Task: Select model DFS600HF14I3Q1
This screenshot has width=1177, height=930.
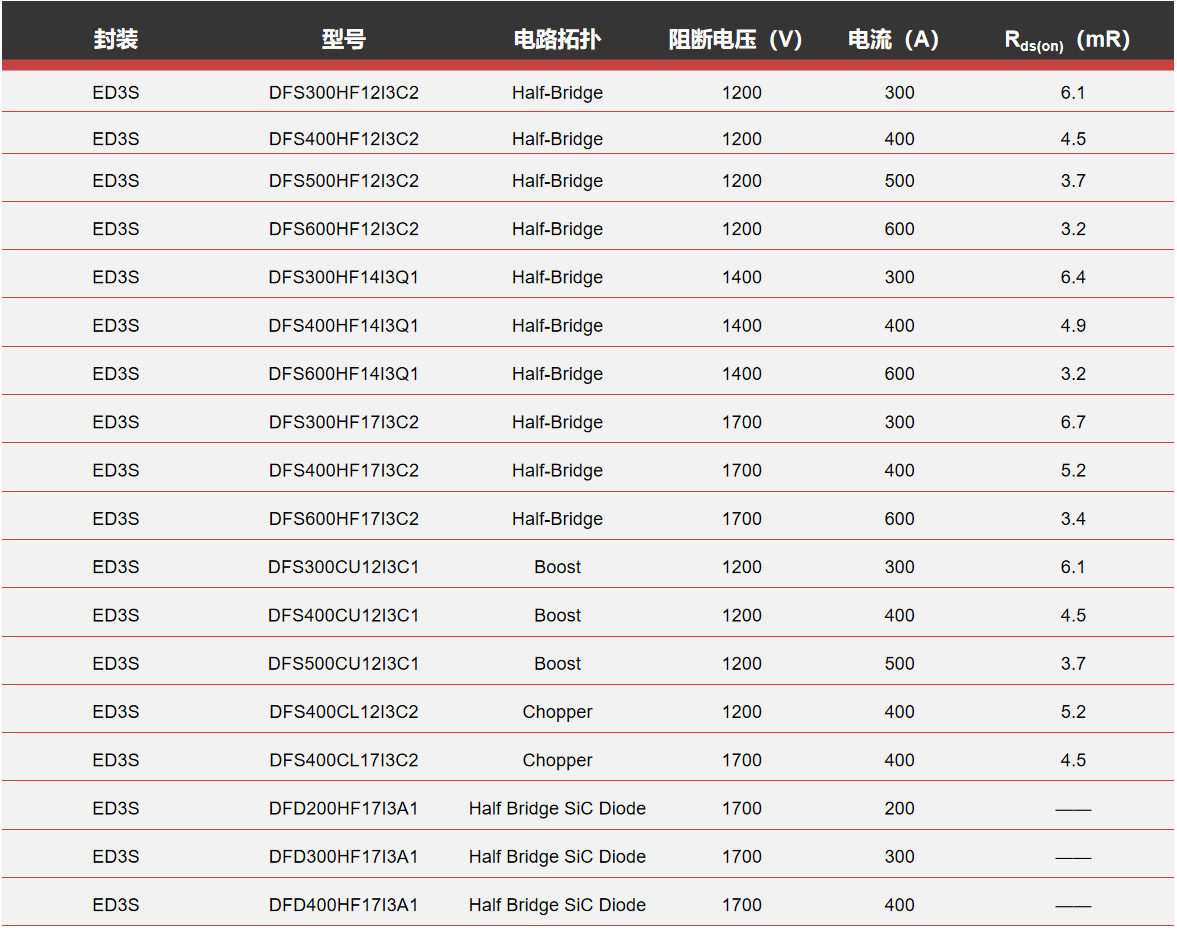Action: [344, 374]
